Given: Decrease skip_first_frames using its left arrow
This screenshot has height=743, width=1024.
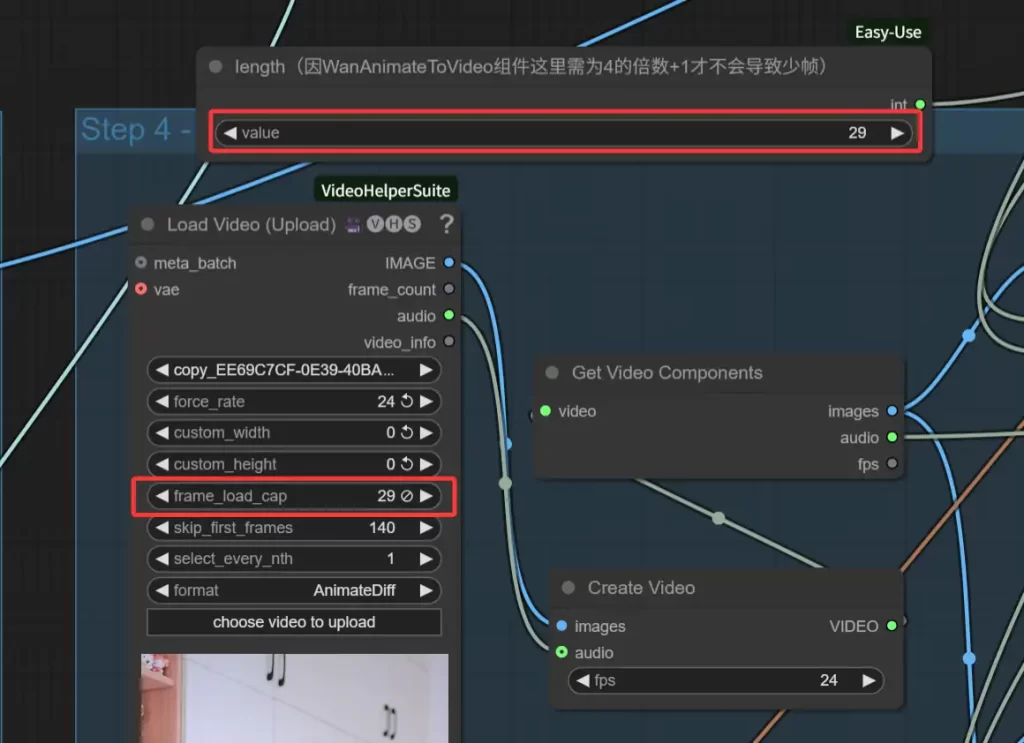Looking at the screenshot, I should pos(160,527).
